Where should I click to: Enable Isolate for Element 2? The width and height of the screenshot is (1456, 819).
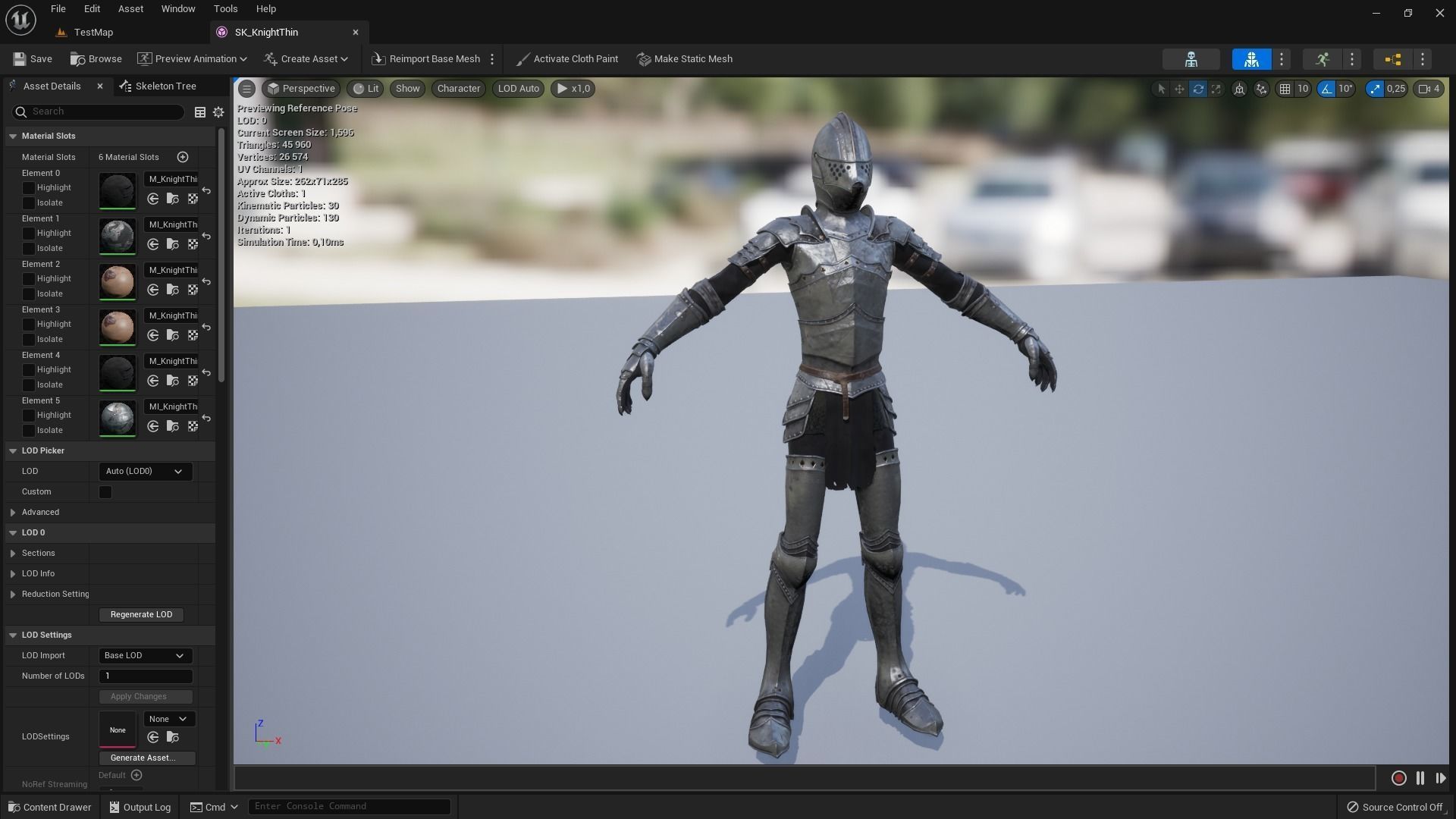(x=29, y=294)
